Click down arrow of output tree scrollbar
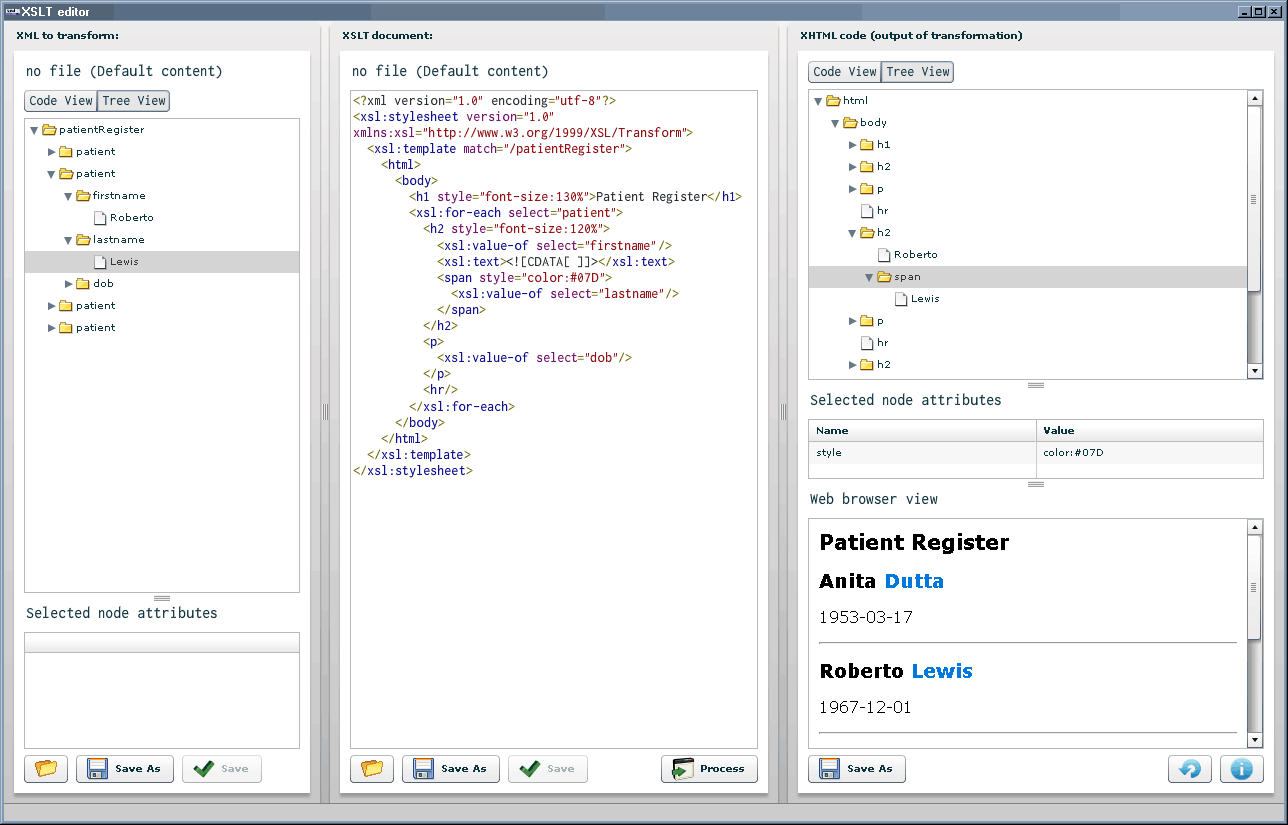Image resolution: width=1288 pixels, height=825 pixels. 1255,372
